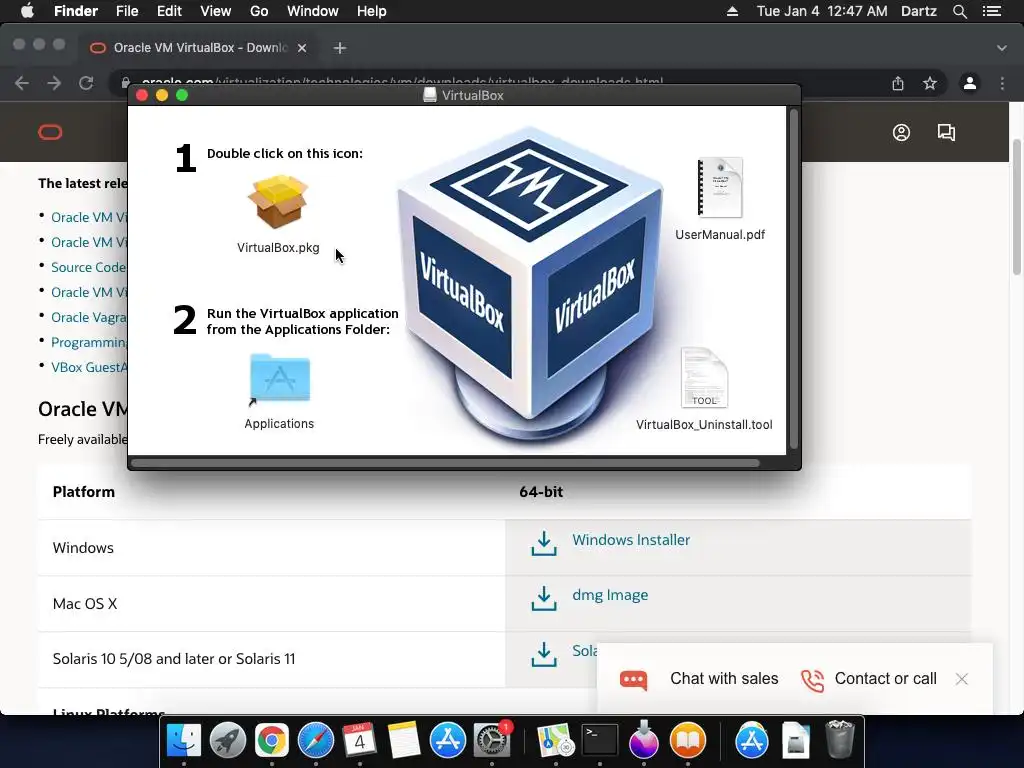Click the VirtualBox window horizontal scrollbar
The image size is (1024, 768).
tap(445, 463)
